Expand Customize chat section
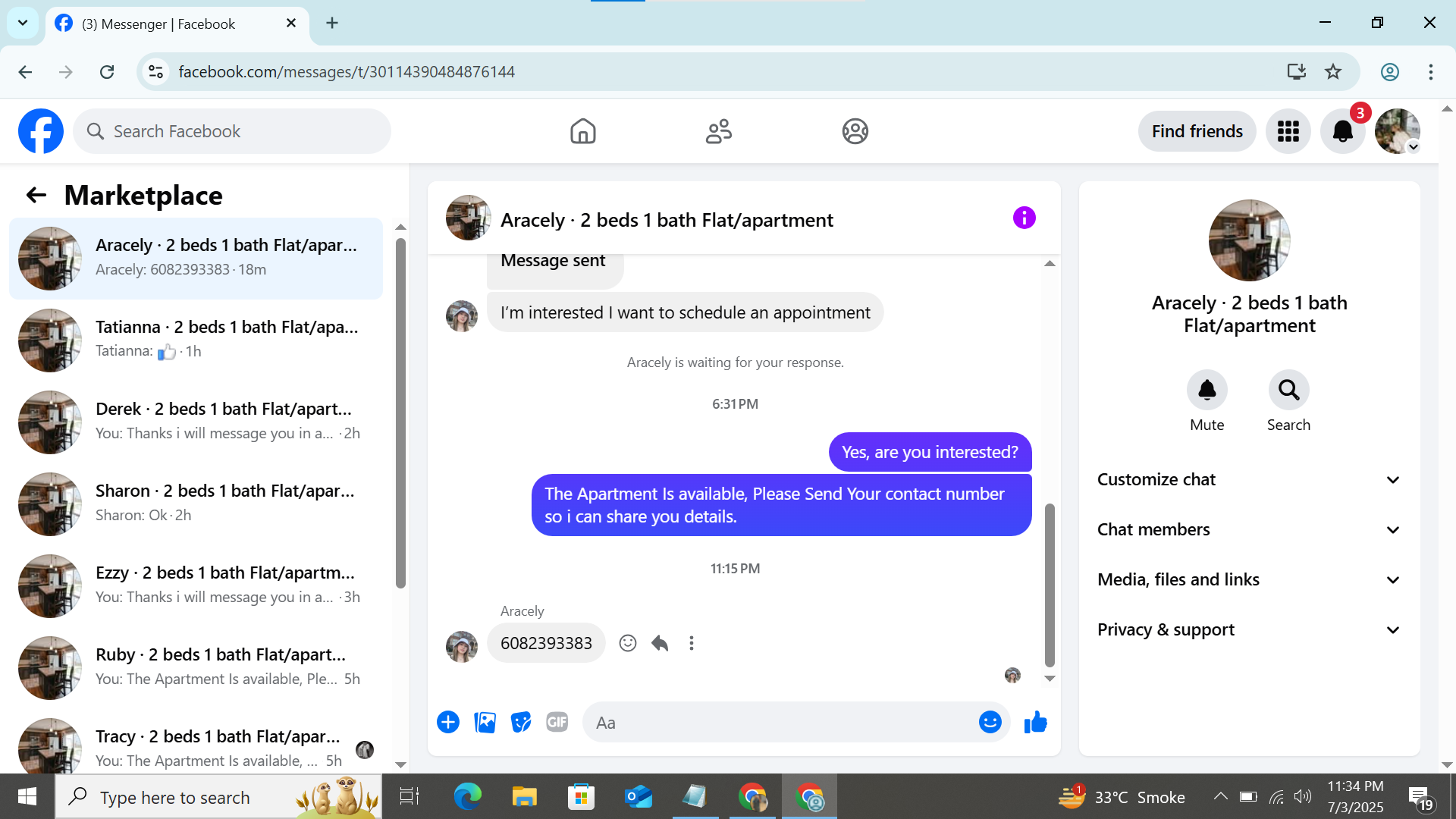The height and width of the screenshot is (819, 1456). click(x=1249, y=479)
